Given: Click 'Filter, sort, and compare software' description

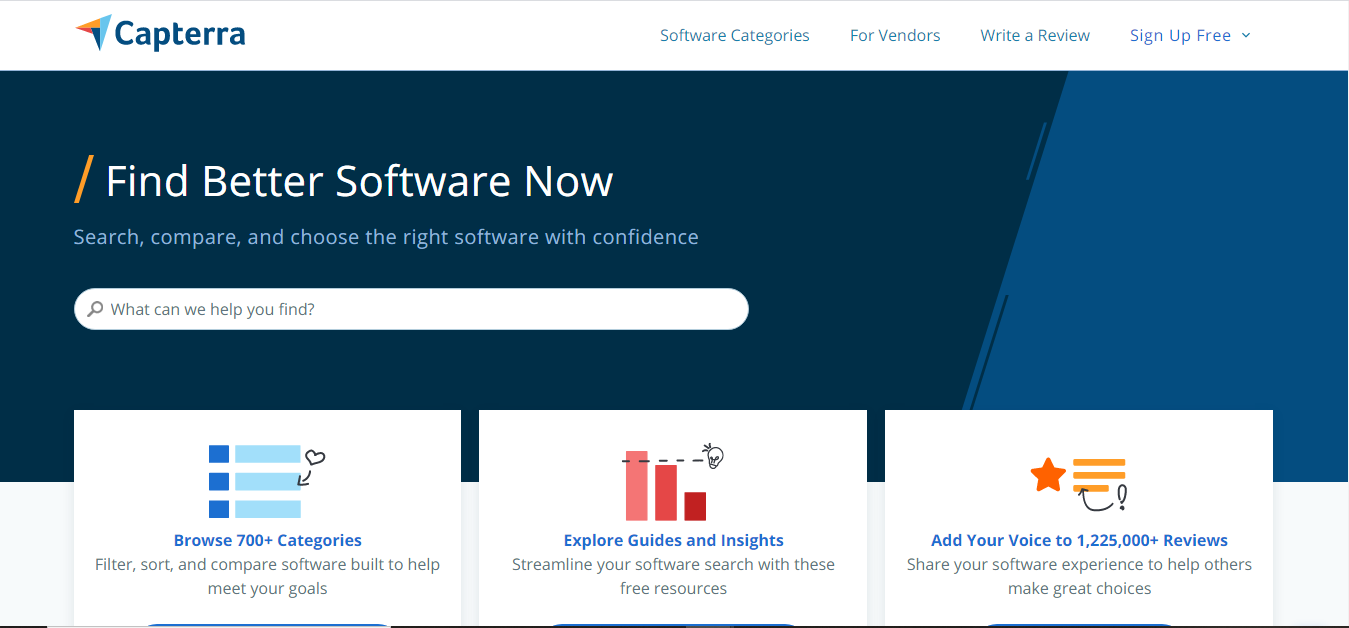Looking at the screenshot, I should pos(268,576).
